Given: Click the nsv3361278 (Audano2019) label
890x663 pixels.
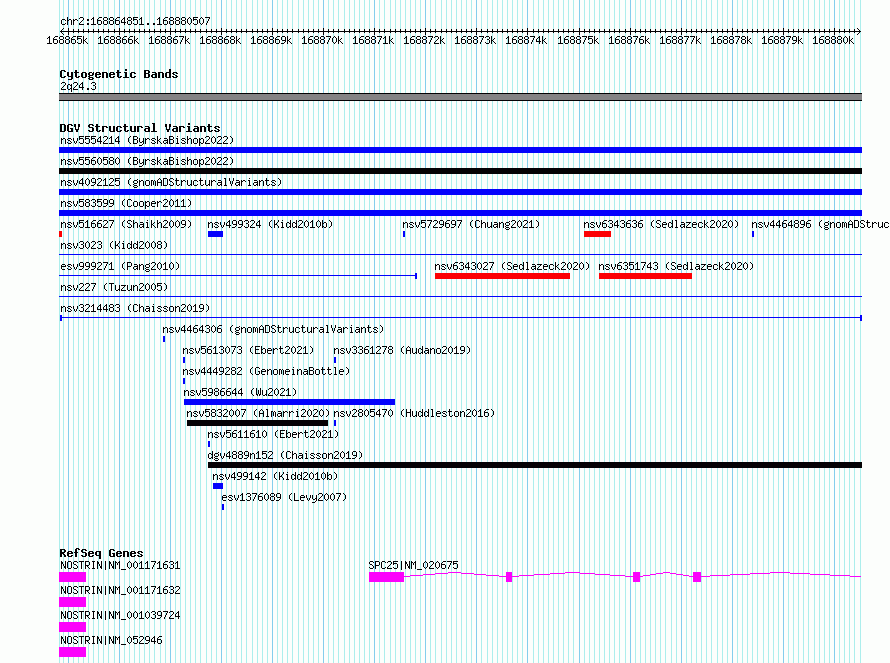Looking at the screenshot, I should 402,350.
